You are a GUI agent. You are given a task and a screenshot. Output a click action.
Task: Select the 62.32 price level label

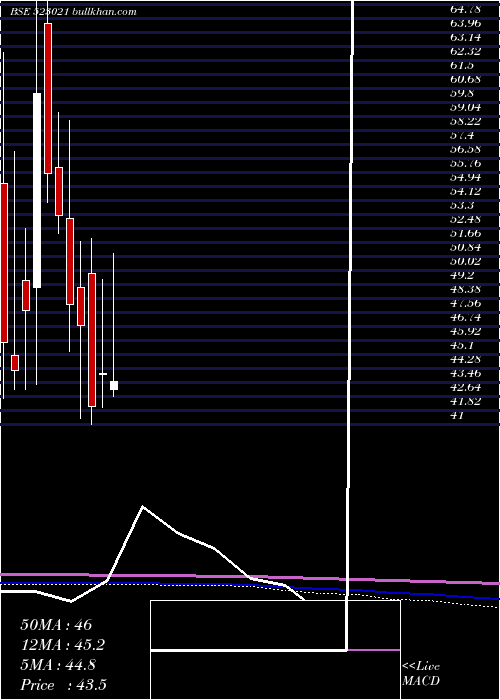coord(466,51)
